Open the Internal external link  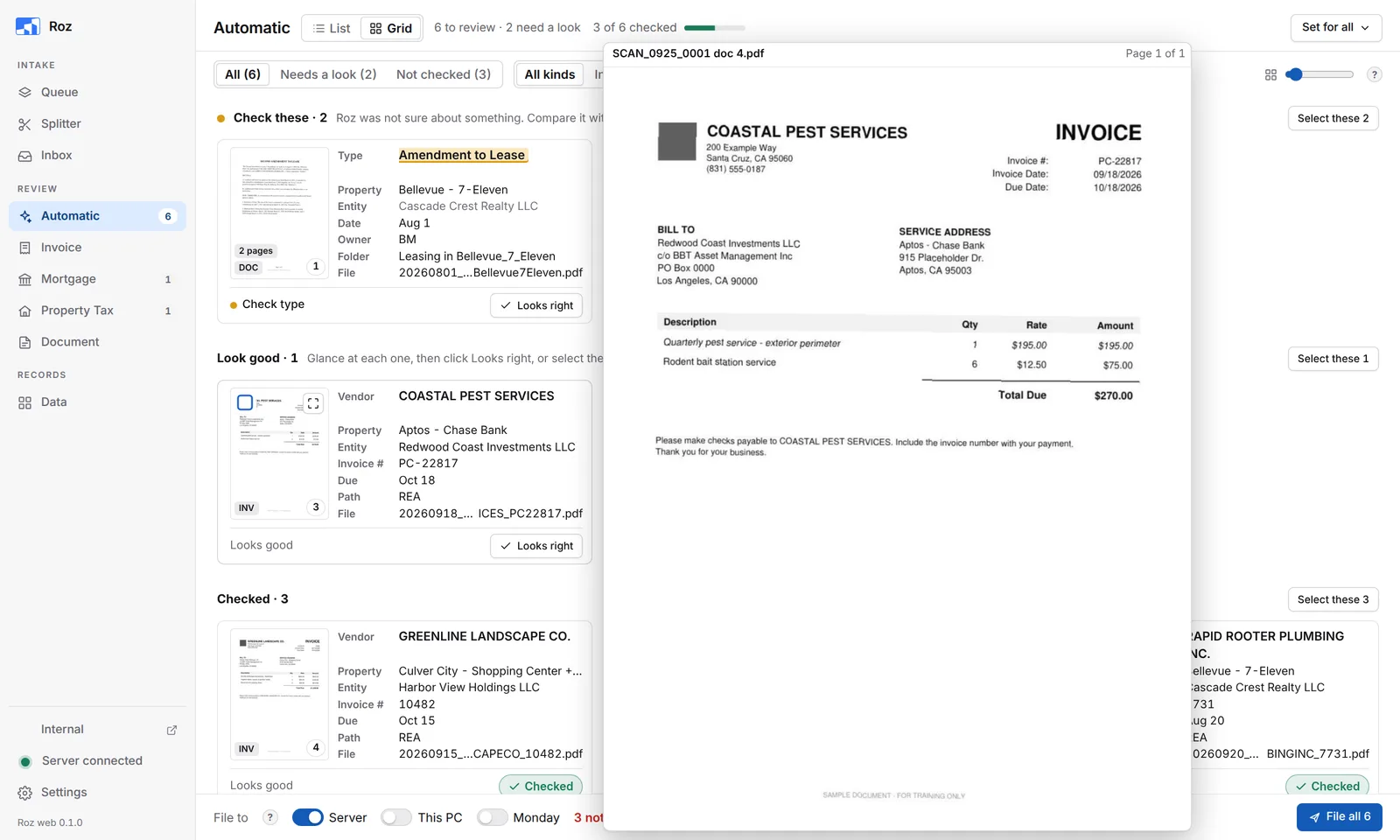(x=97, y=730)
